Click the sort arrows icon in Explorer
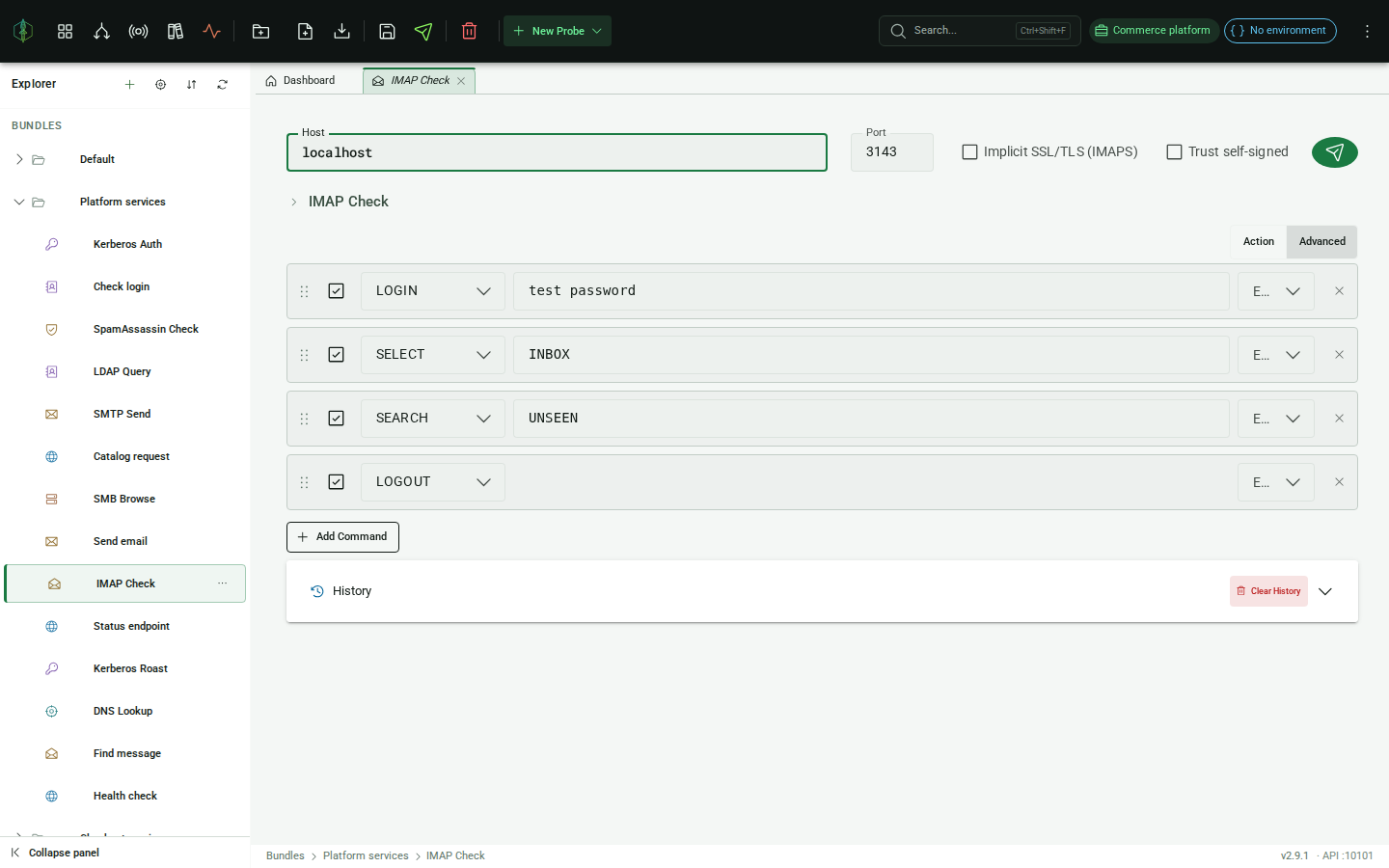 (191, 84)
